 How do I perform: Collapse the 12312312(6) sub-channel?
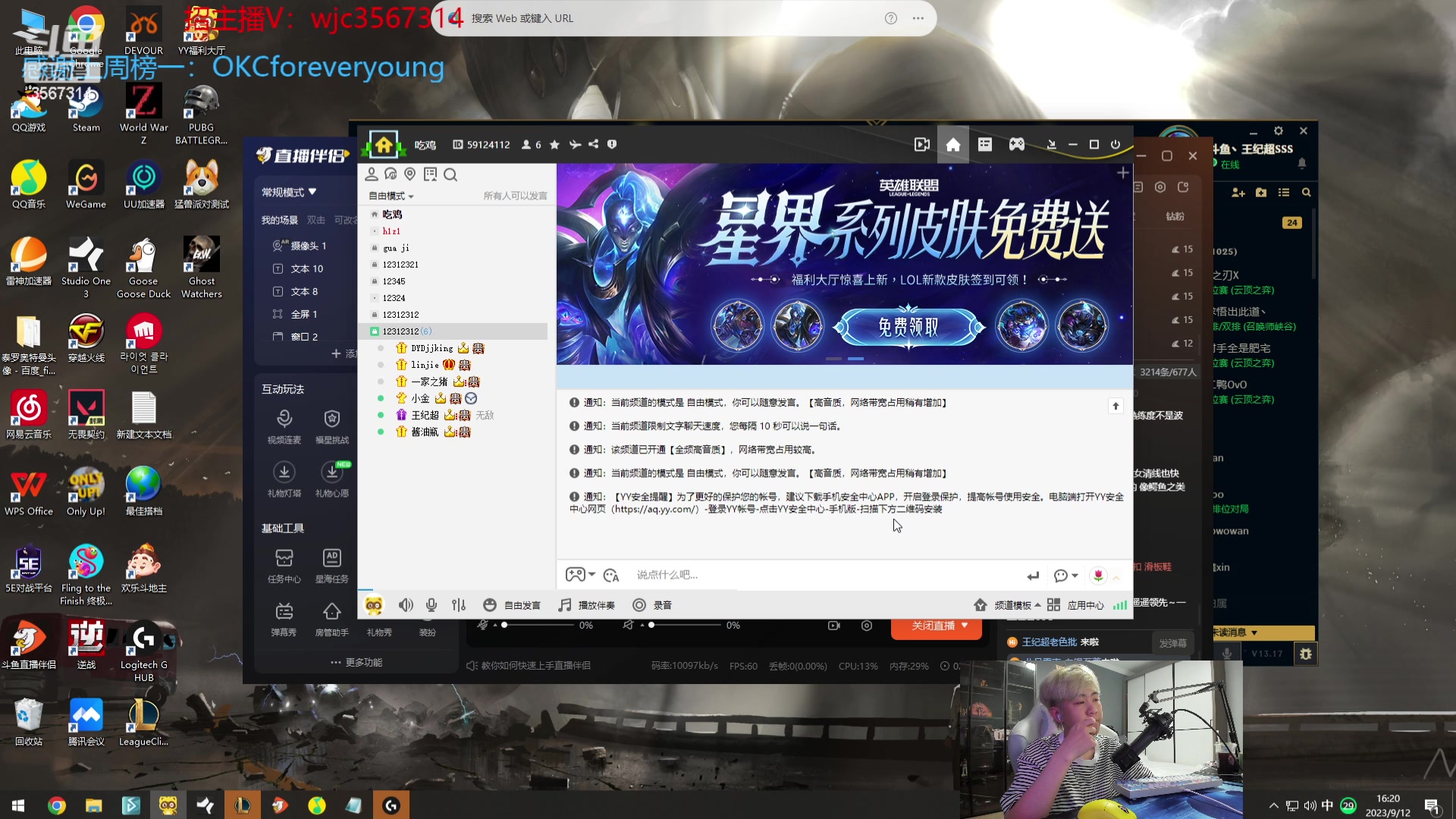[374, 331]
